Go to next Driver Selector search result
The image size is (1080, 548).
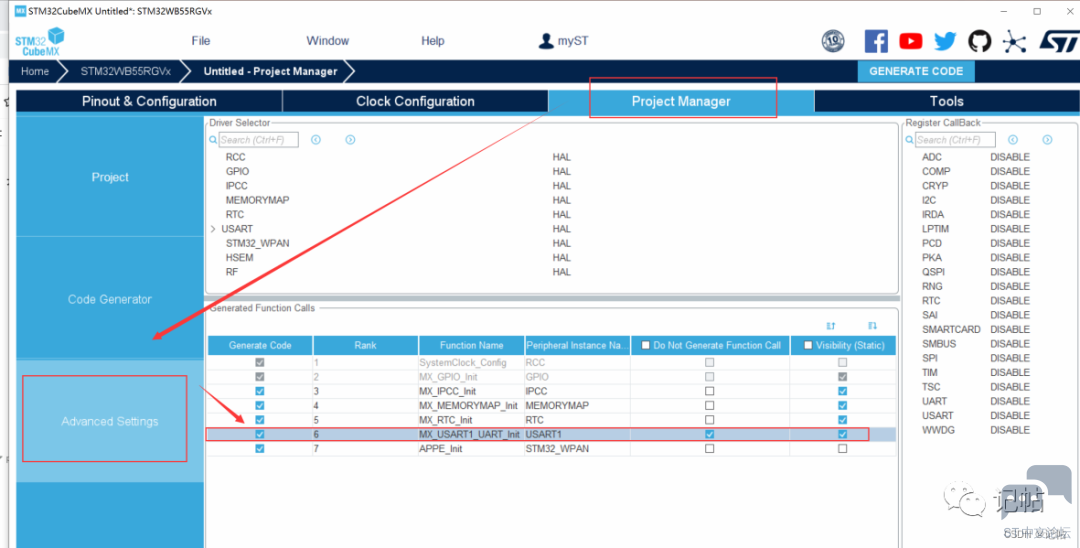(350, 140)
